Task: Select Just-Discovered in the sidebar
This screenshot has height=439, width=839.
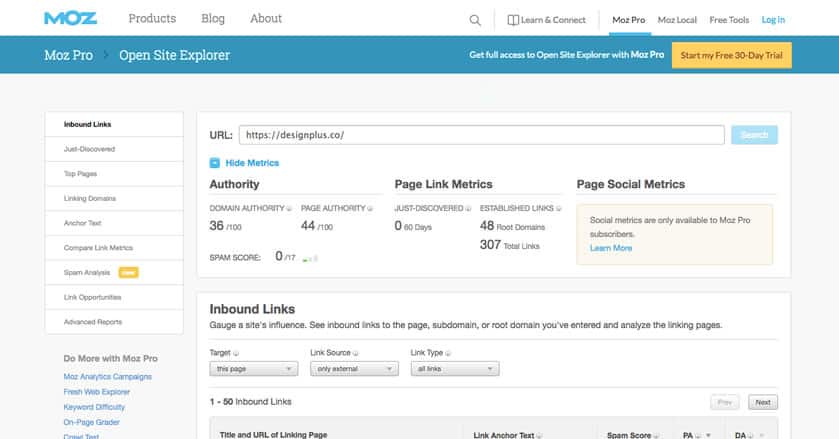Action: (x=114, y=149)
